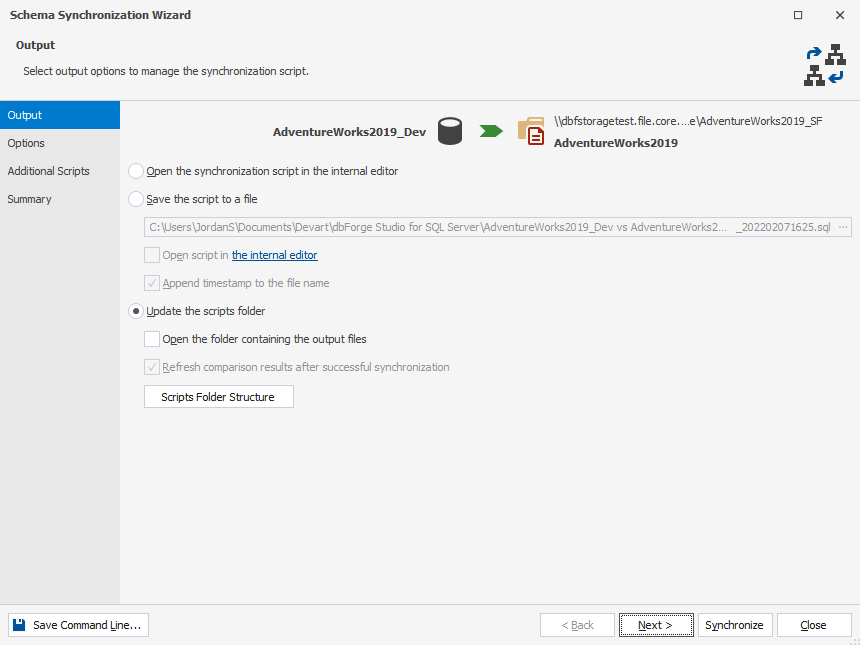Click the scripts folder target icon
The image size is (860, 645).
531,131
